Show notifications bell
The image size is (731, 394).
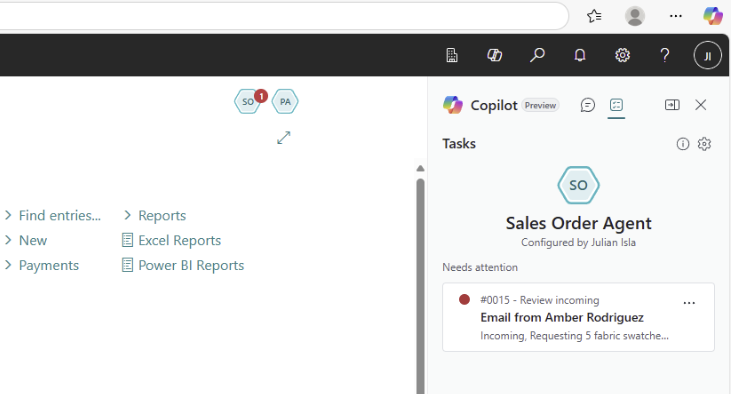tap(579, 55)
